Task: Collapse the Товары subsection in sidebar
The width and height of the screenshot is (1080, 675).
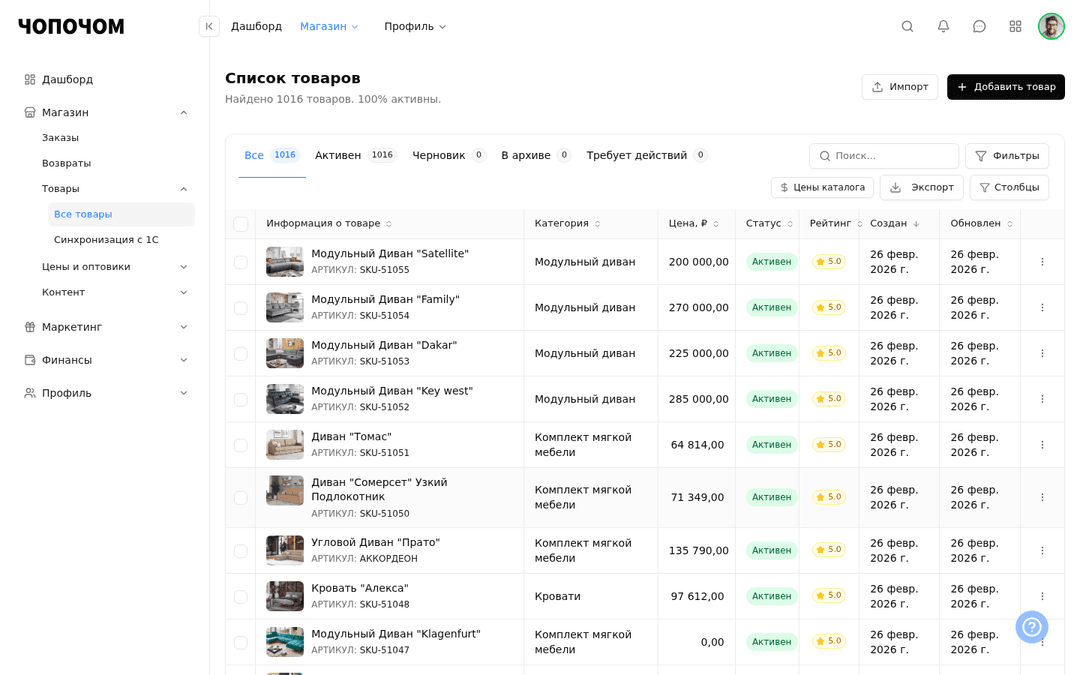Action: 184,189
